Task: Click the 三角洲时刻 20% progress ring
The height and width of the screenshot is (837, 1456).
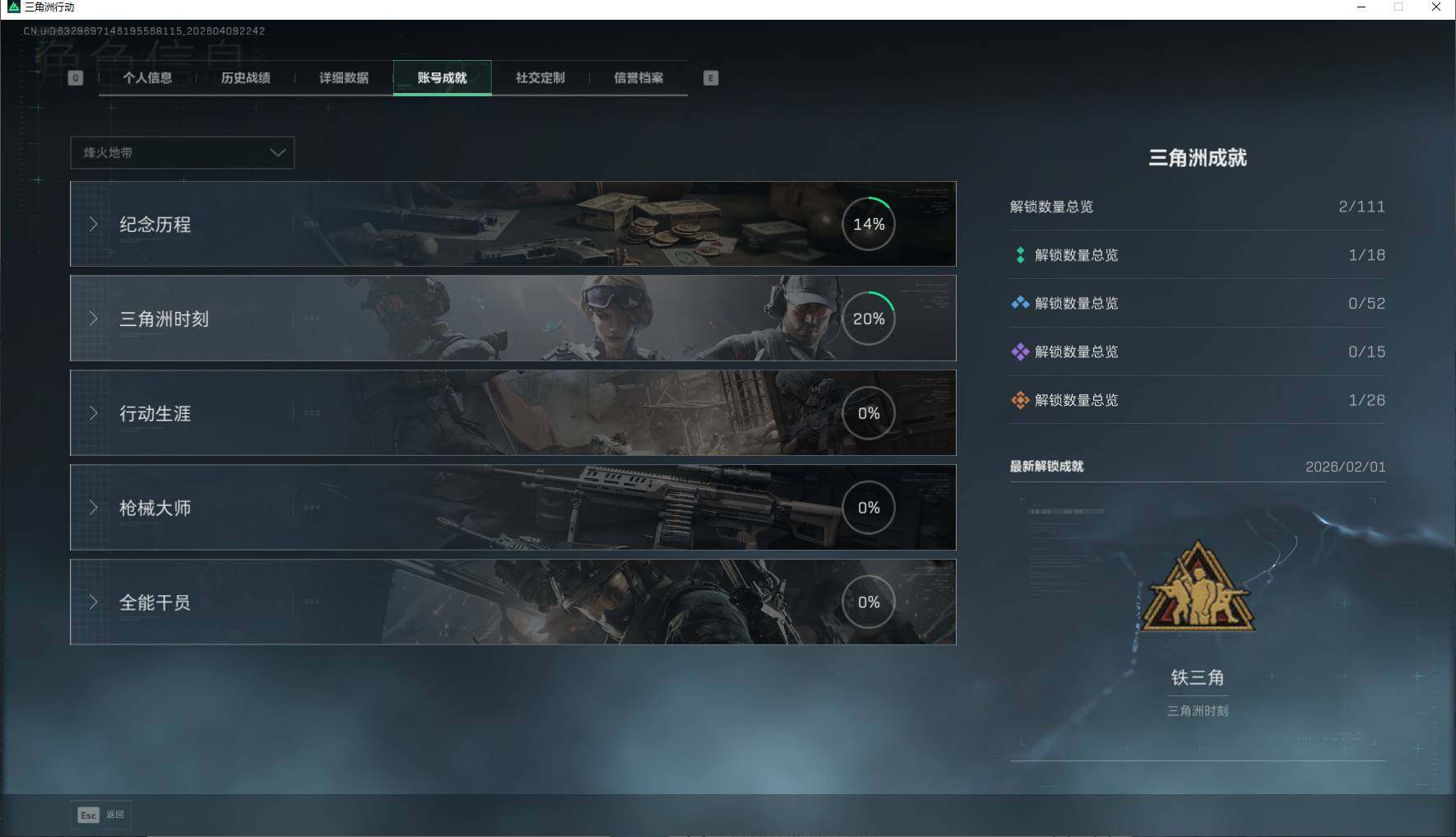Action: click(x=869, y=319)
